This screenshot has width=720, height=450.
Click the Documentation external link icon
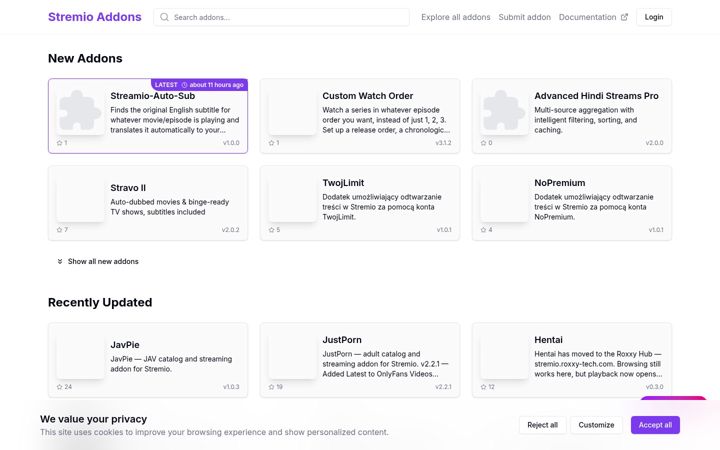624,17
